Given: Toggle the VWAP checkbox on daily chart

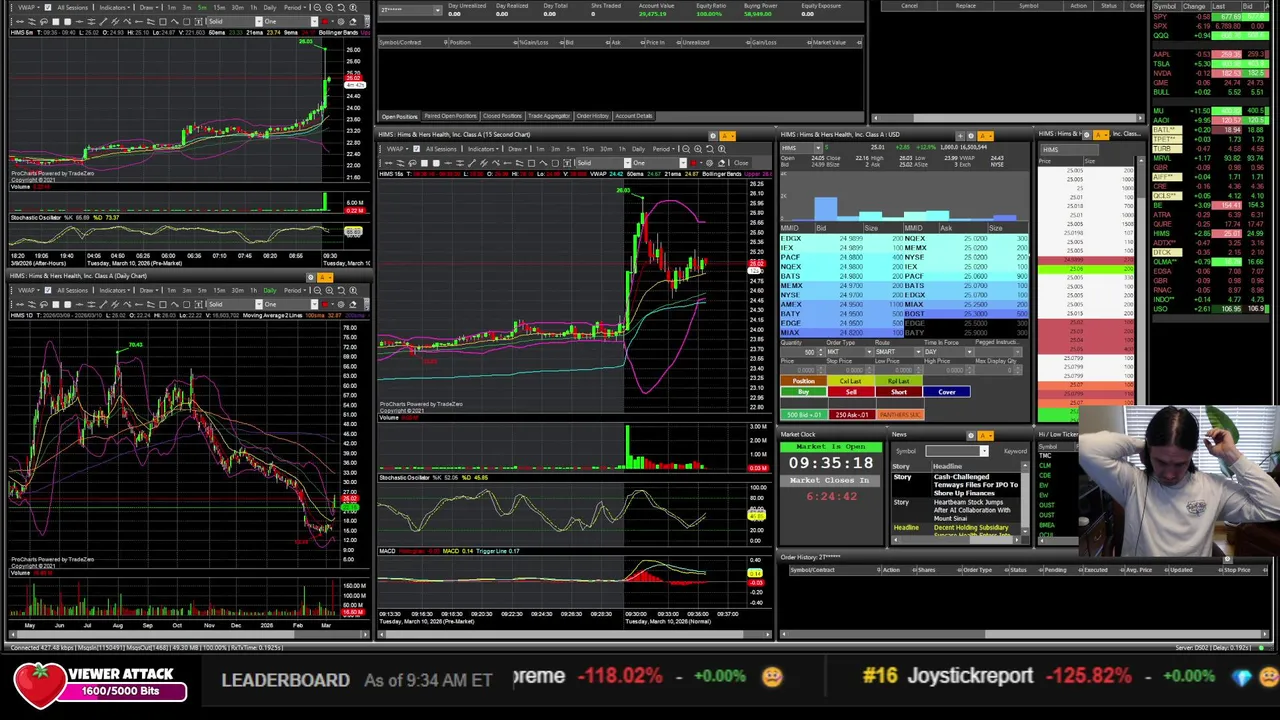Looking at the screenshot, I should (48, 290).
